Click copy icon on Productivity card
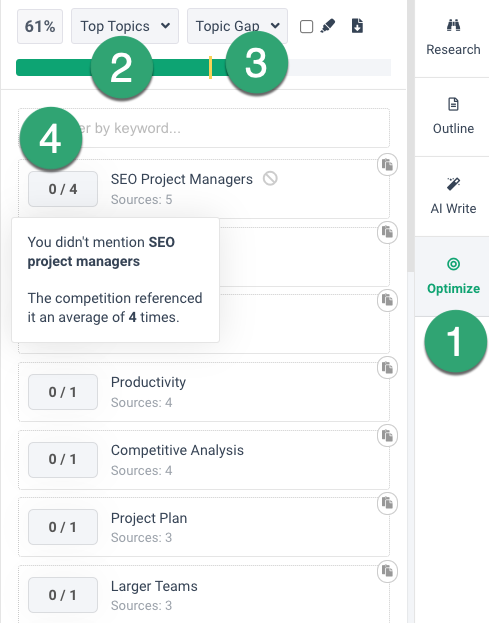 coord(387,368)
